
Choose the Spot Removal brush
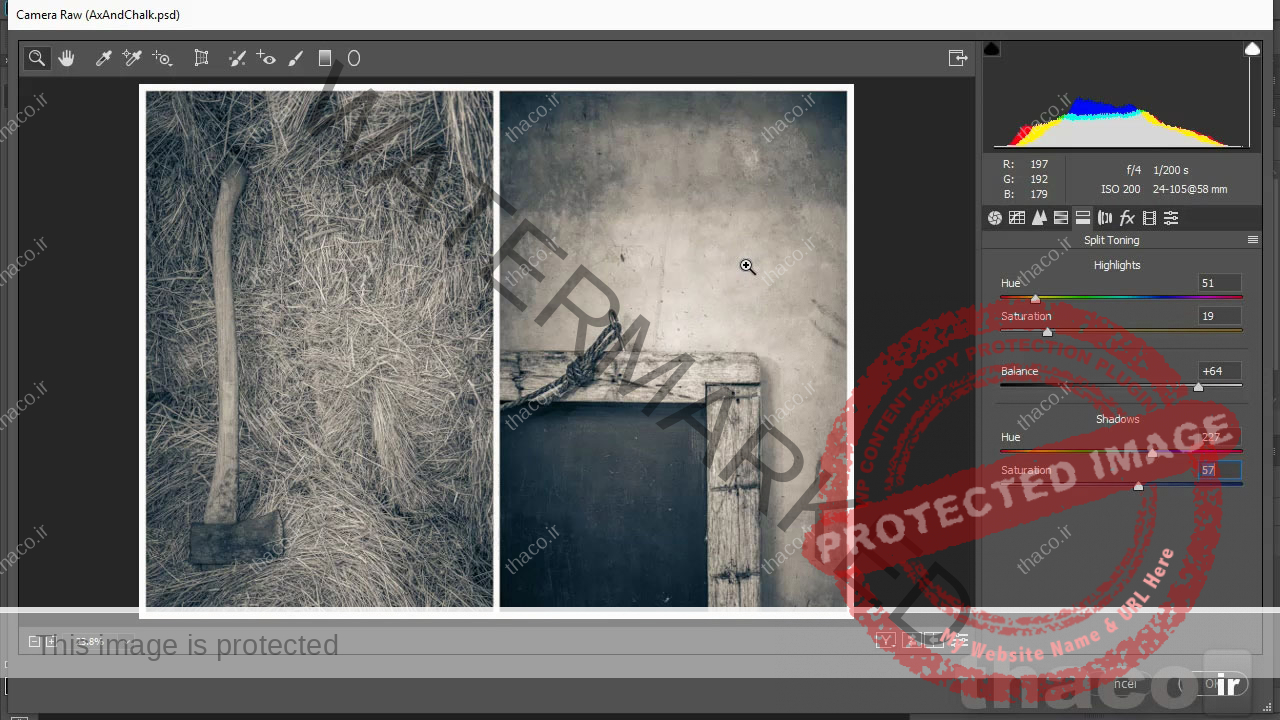[x=237, y=58]
